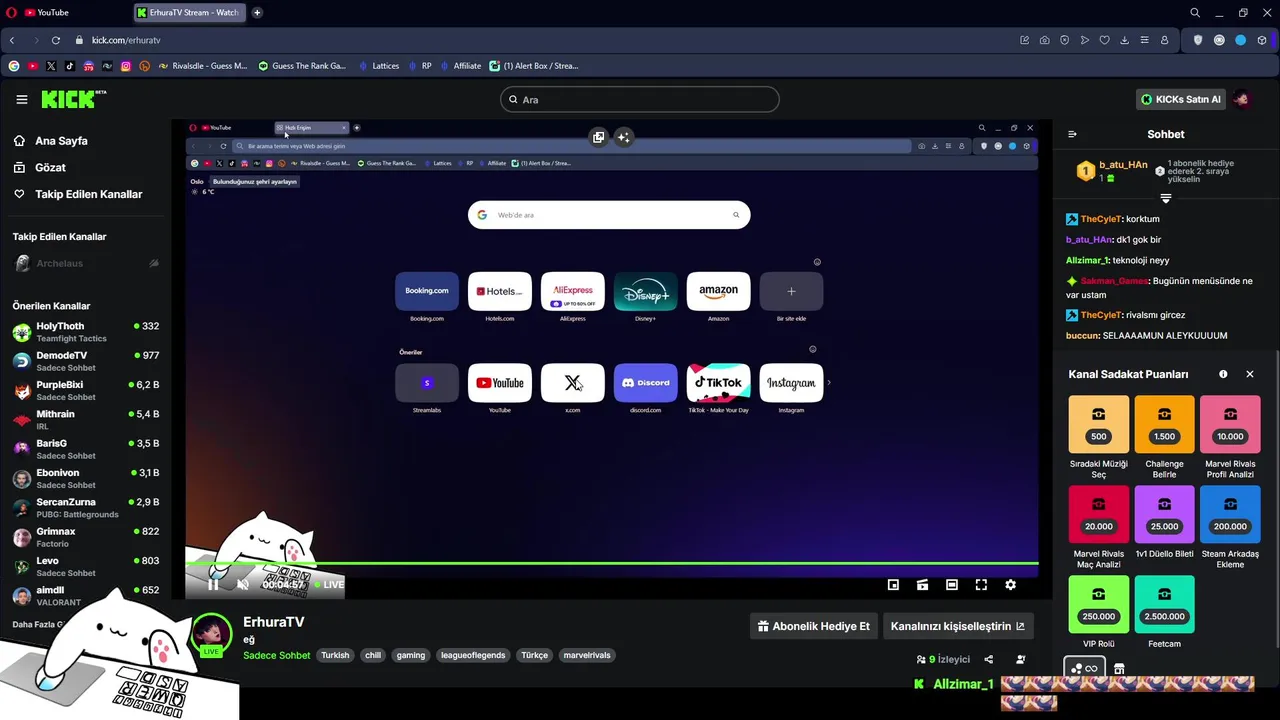Screen dimensions: 1280x720
Task: Expand the gift leaderboard arrow
Action: (1165, 198)
